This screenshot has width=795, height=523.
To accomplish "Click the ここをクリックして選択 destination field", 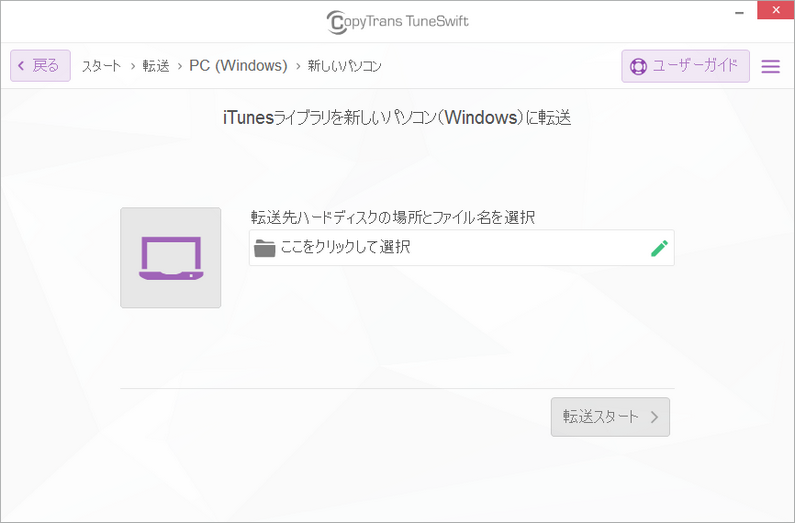I will (x=461, y=247).
